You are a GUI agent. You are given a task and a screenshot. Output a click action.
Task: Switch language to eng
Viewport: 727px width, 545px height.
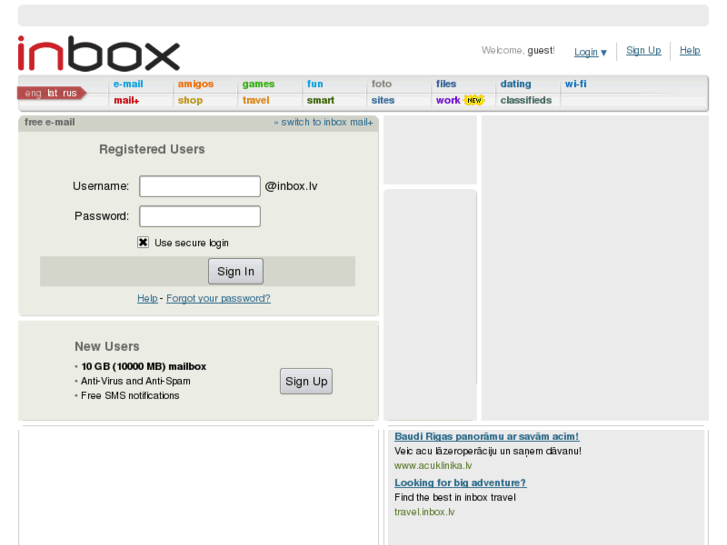(33, 93)
